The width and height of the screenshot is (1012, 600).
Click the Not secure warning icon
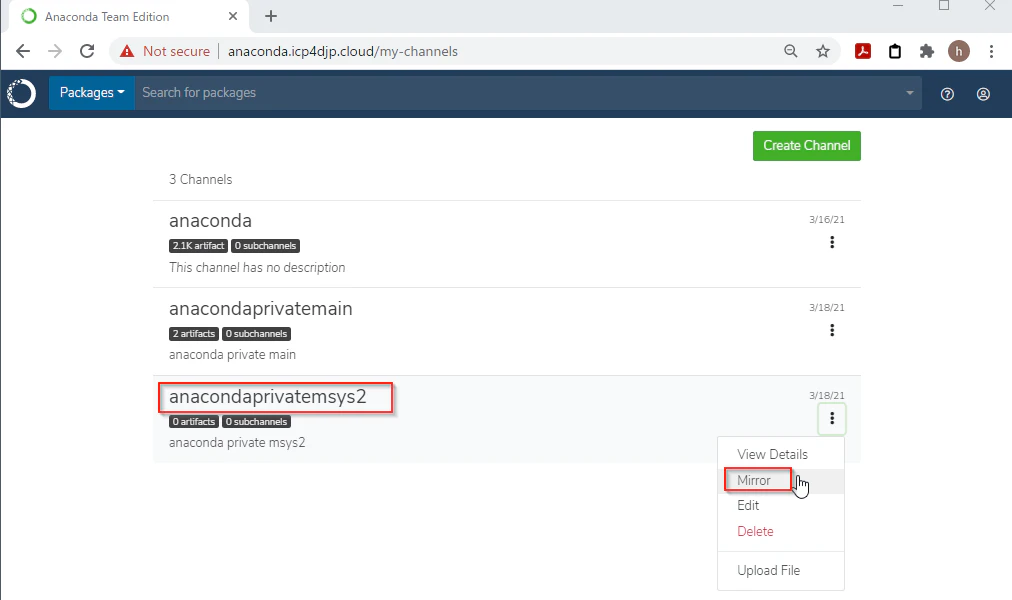tap(127, 51)
